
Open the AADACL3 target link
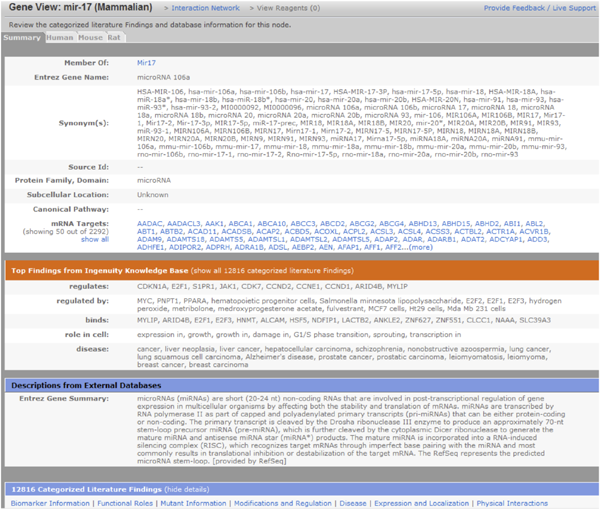(184, 224)
